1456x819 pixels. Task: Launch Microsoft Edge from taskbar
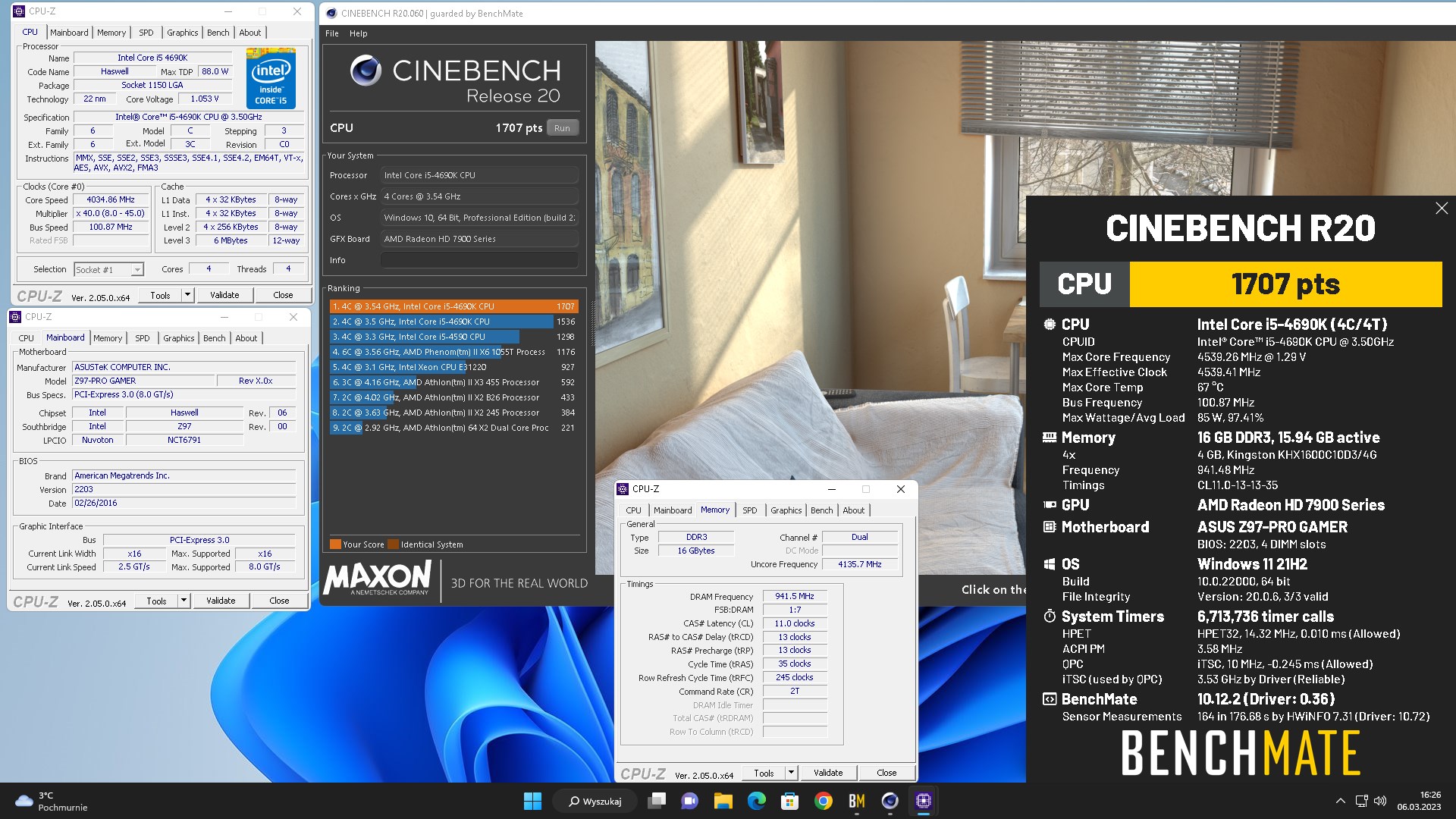point(756,801)
